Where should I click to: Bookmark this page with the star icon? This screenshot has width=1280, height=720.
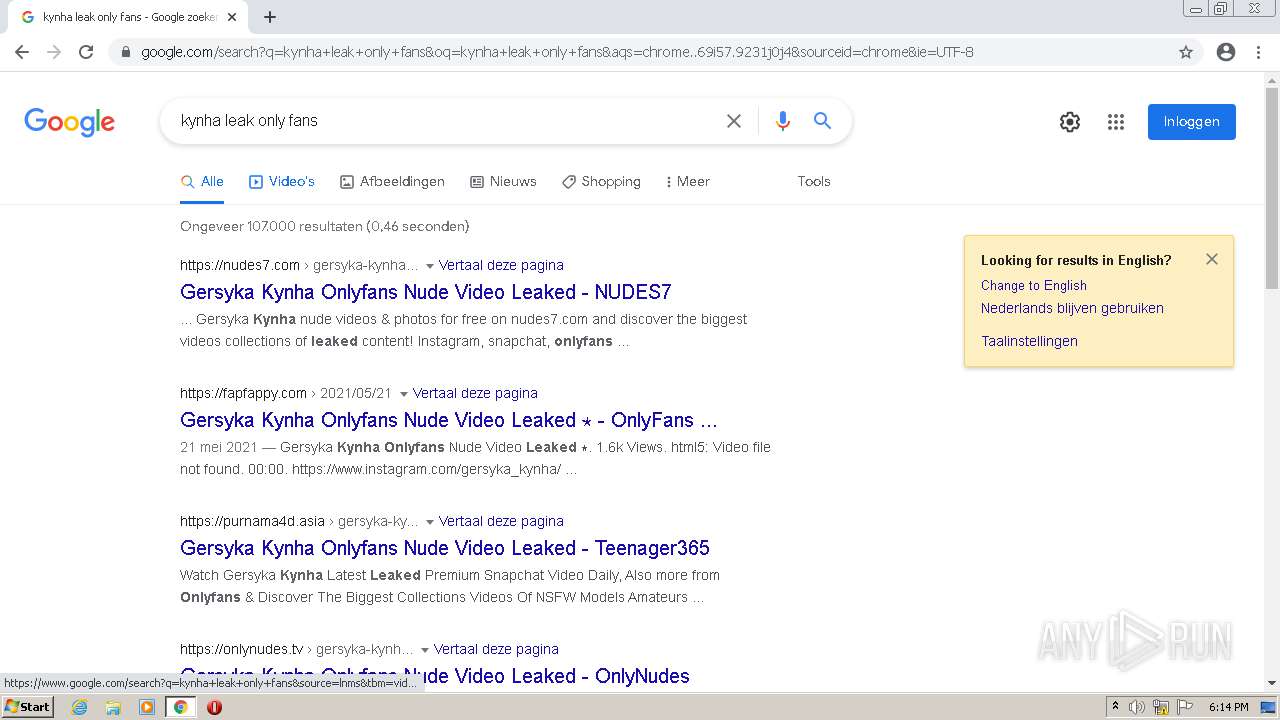click(x=1186, y=52)
